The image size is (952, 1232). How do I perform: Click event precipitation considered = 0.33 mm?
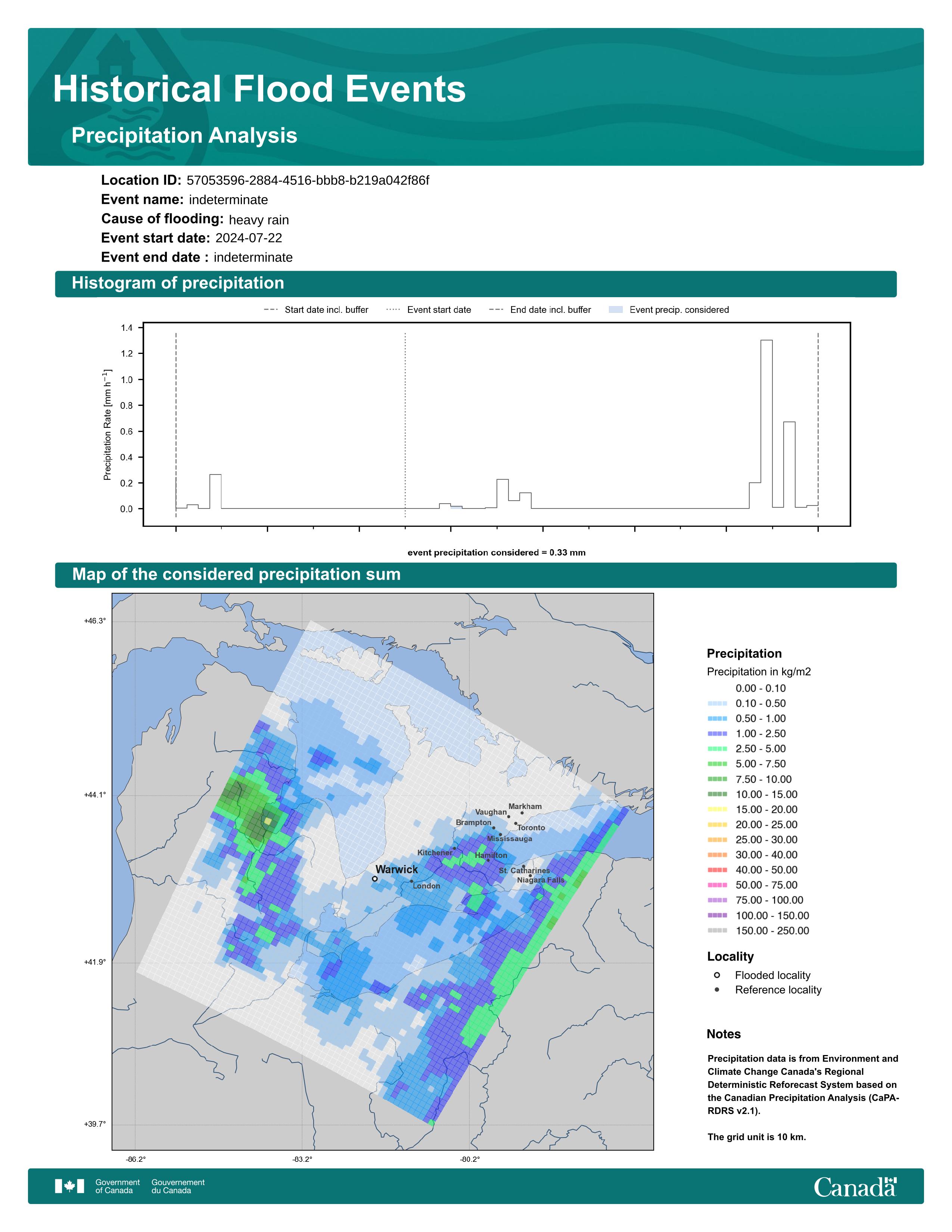tap(496, 553)
